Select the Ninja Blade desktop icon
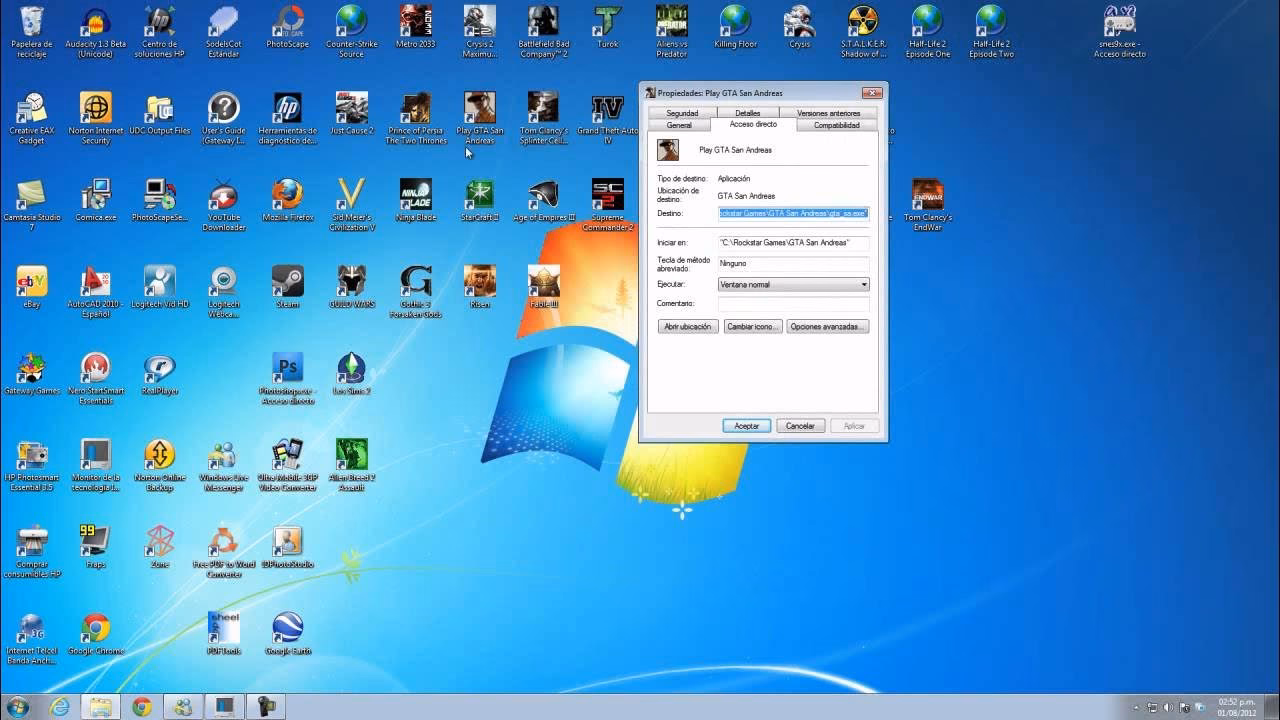Viewport: 1280px width, 720px height. tap(415, 200)
